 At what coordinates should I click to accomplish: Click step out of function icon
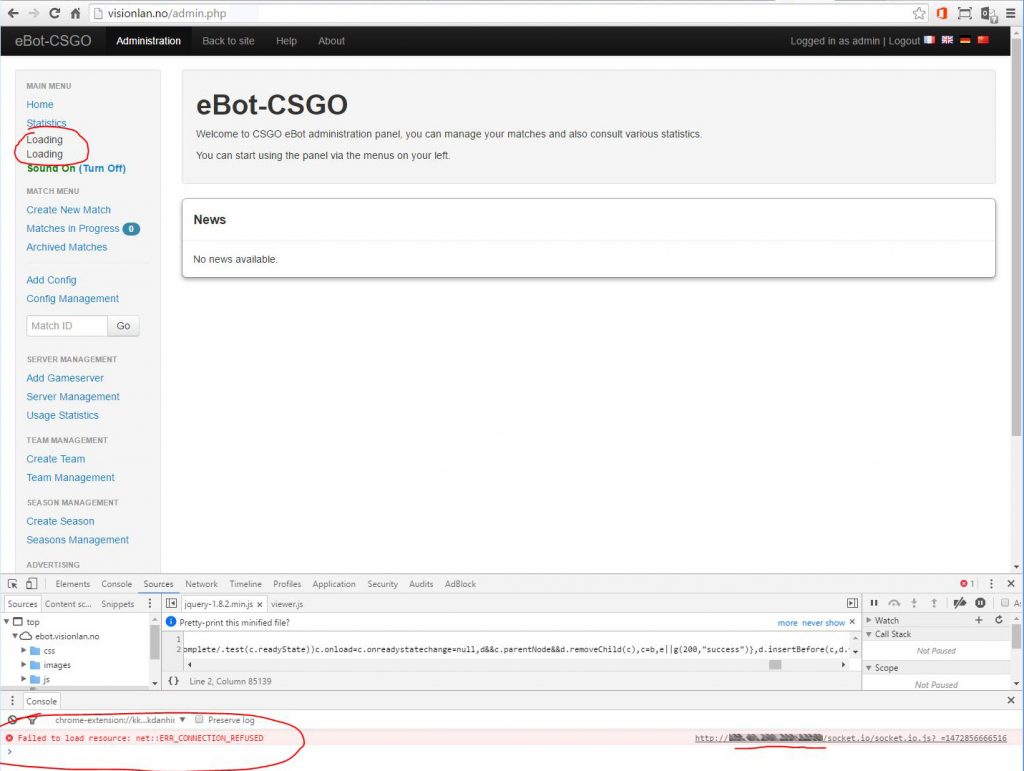(934, 603)
